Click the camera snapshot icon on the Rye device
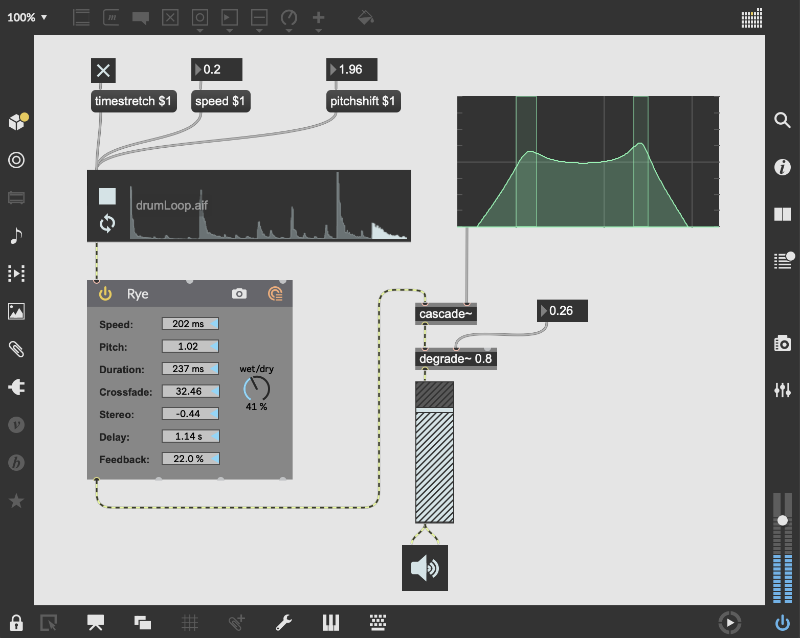This screenshot has height=638, width=800. (x=239, y=293)
